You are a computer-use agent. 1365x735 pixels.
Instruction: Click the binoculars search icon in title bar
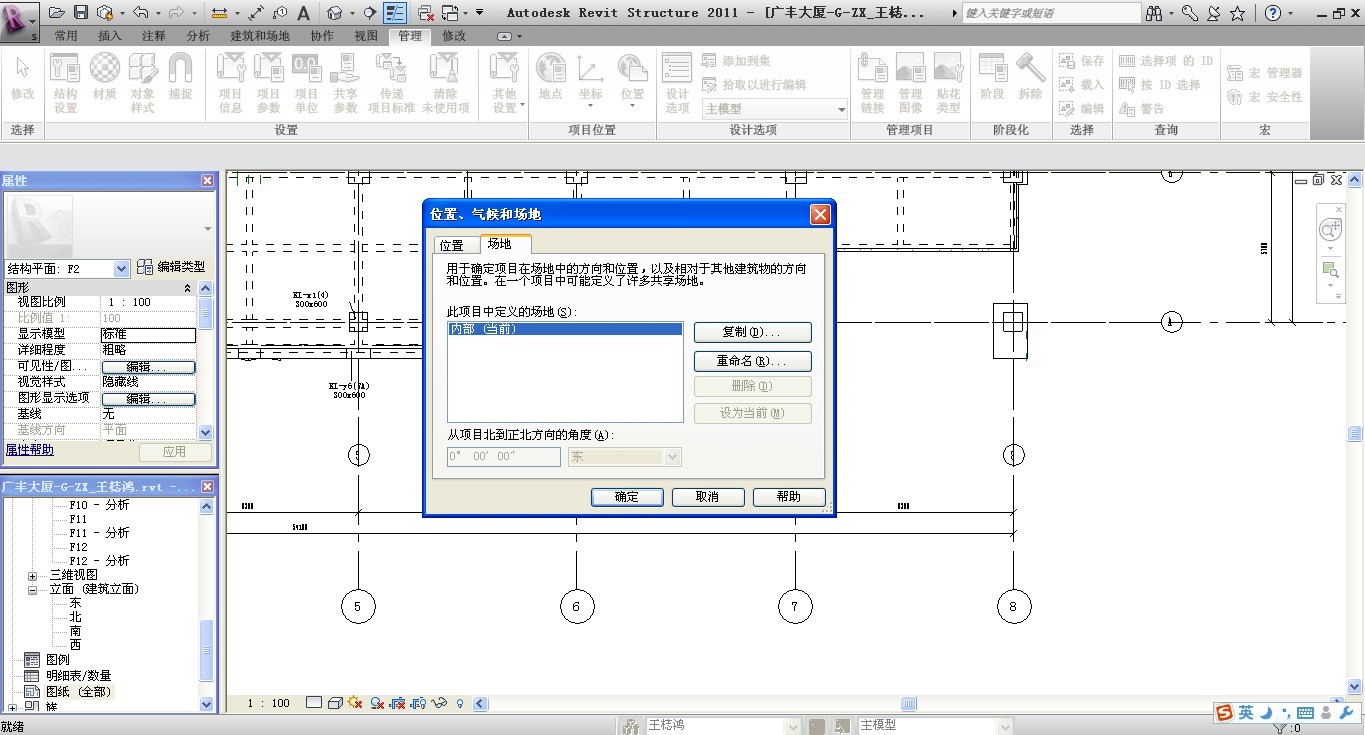click(1155, 13)
